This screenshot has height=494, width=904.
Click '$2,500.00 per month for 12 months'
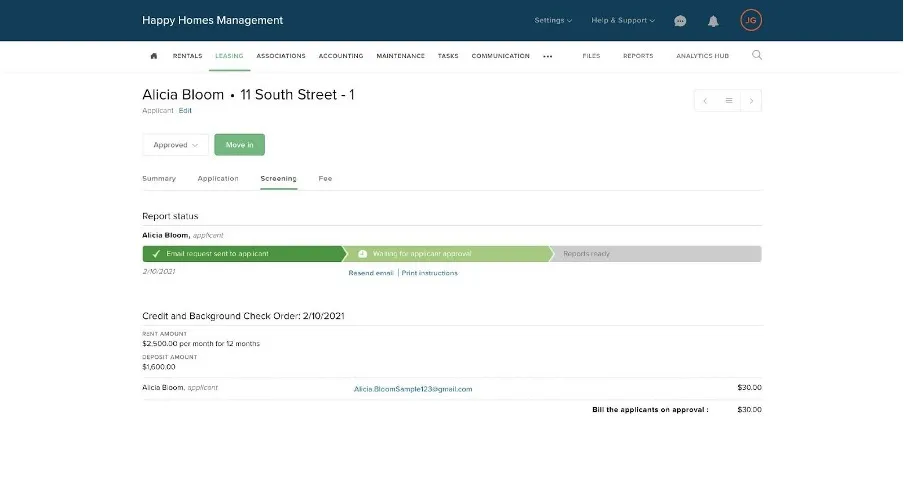coord(201,344)
